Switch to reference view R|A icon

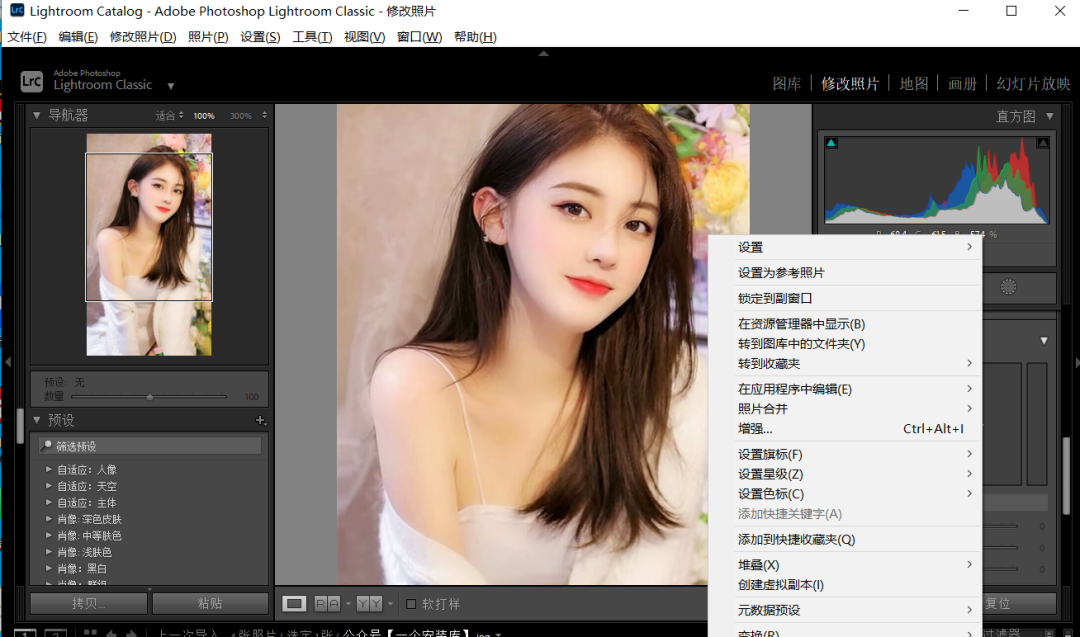[x=327, y=603]
